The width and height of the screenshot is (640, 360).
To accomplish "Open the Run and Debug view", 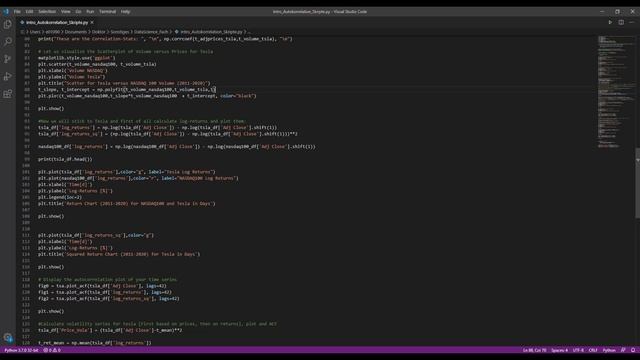I will (8, 77).
